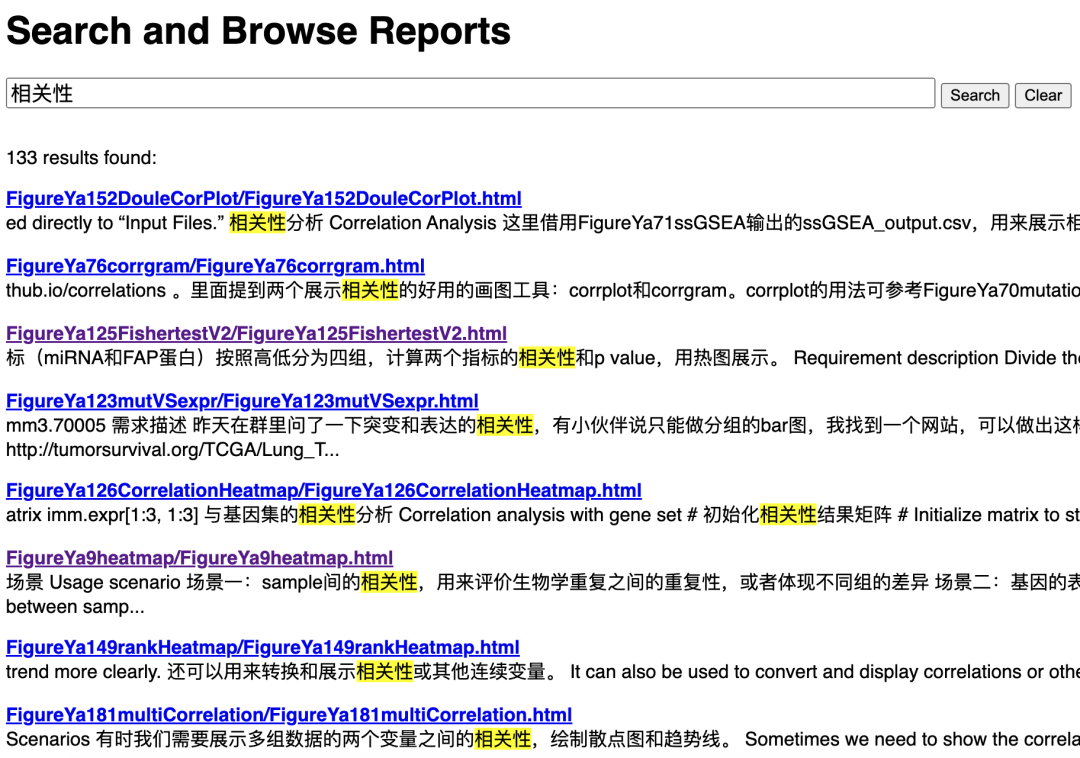Open FigureYa149rankHeatmap.html link
Screen dimensions: 1080x758
(262, 647)
